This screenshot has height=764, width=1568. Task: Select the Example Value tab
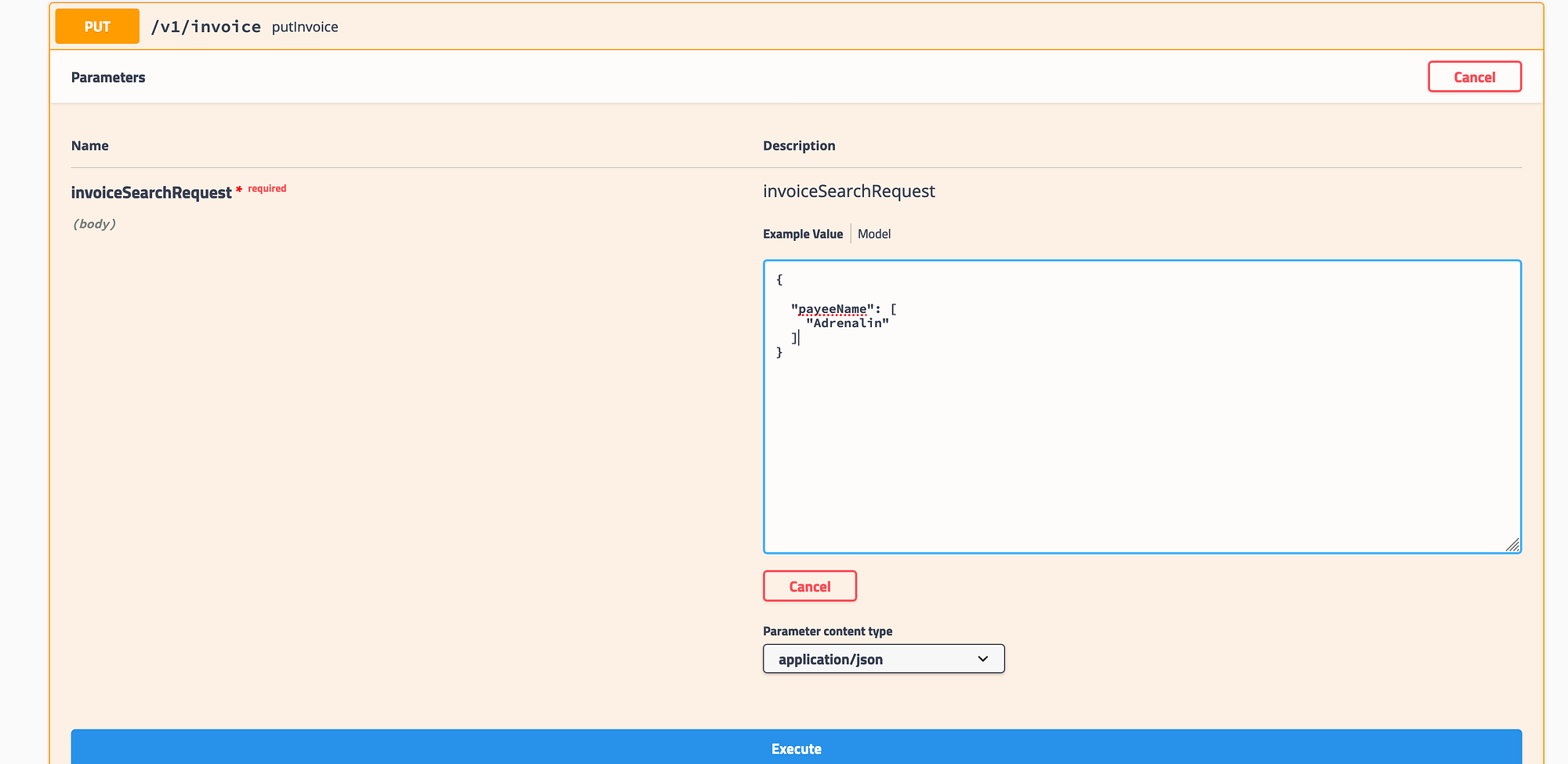tap(803, 233)
